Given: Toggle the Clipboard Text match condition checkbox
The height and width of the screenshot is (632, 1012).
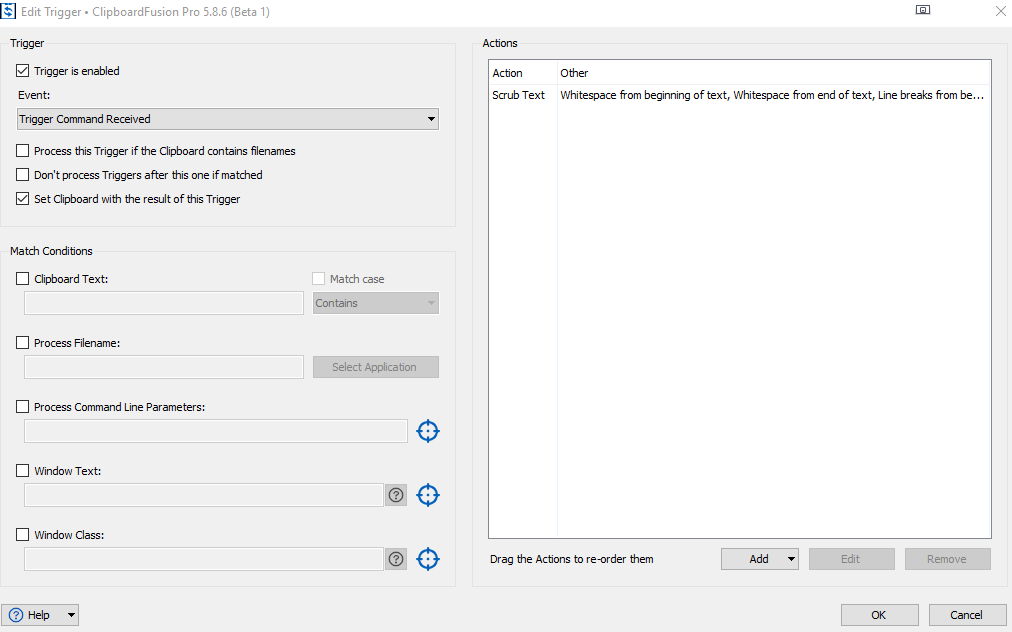Looking at the screenshot, I should coord(23,279).
